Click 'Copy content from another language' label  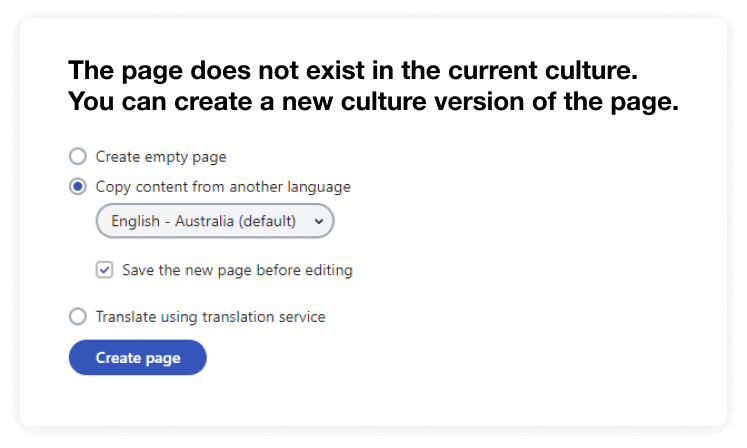pos(223,186)
